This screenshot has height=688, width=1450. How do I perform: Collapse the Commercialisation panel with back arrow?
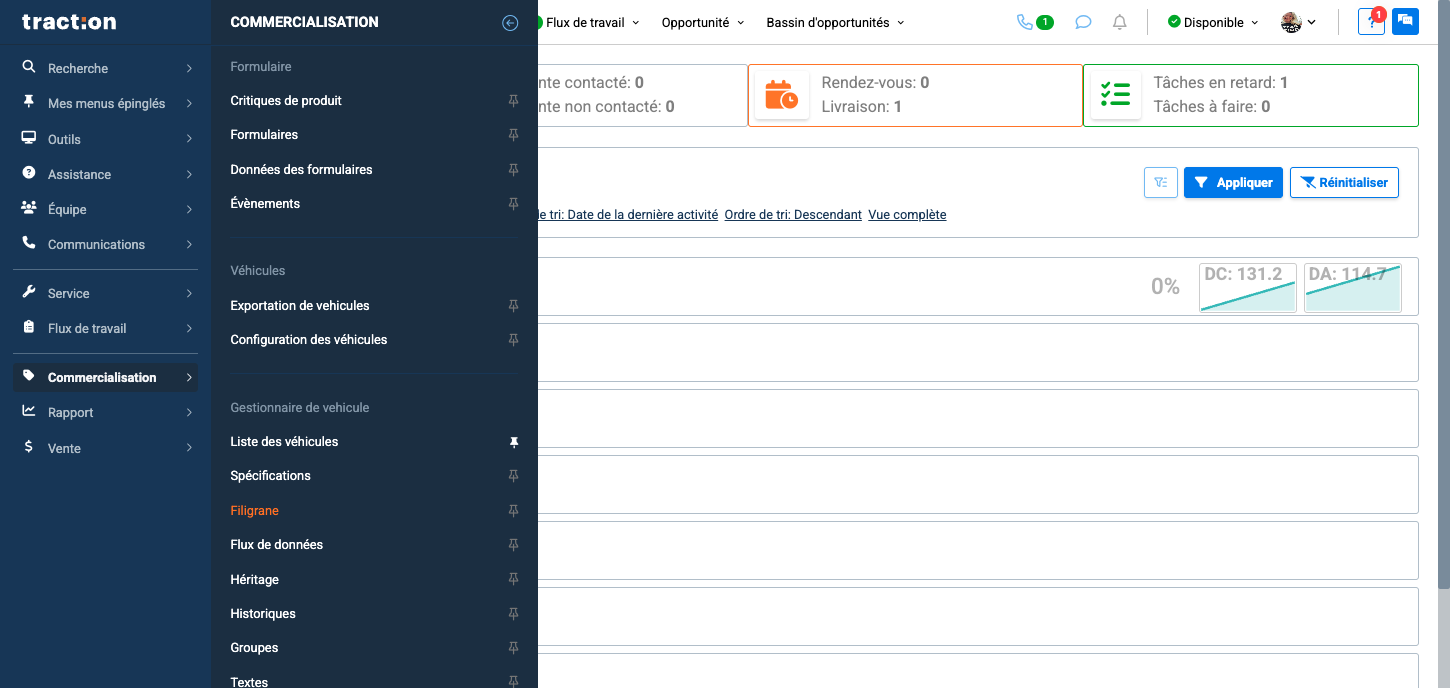click(510, 22)
